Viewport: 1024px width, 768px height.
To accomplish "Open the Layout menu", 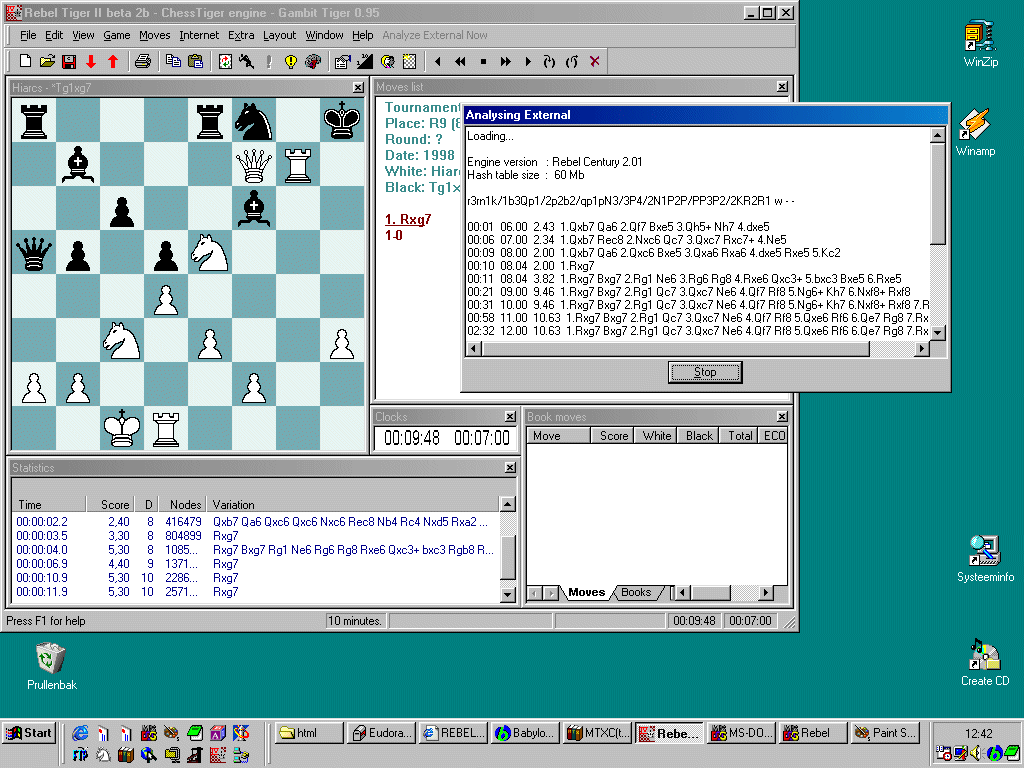I will (x=280, y=35).
